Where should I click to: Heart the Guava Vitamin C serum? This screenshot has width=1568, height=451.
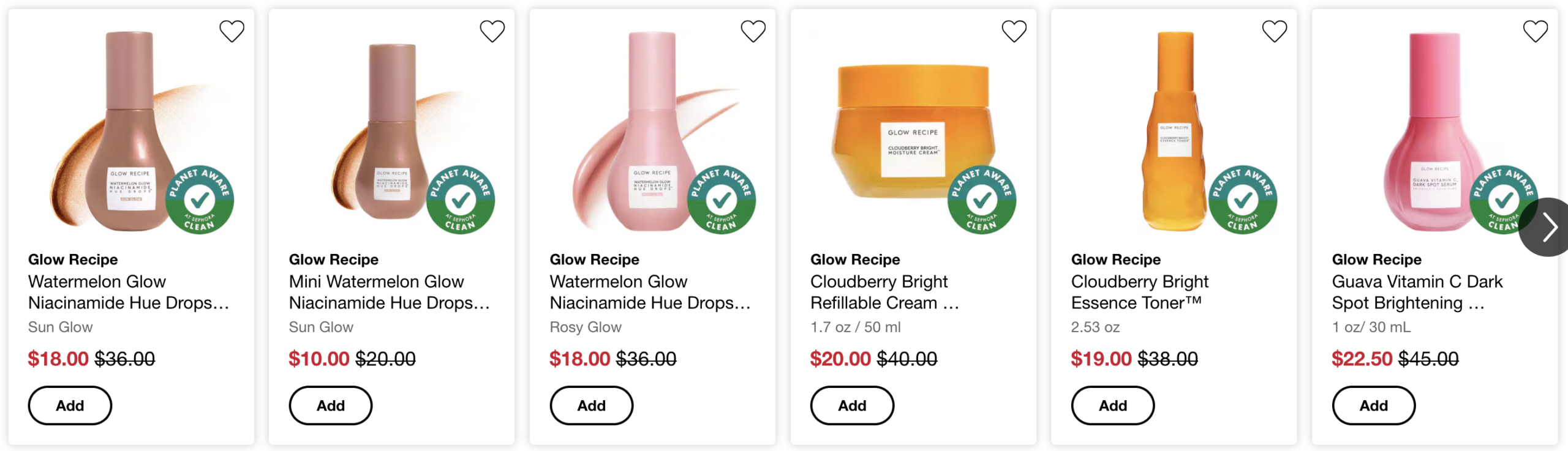point(1535,31)
